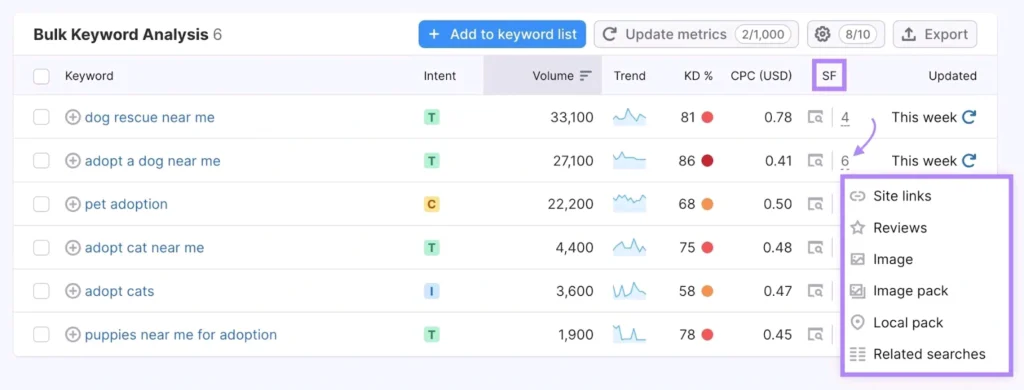Open SERP view icon for adopt cats
The image size is (1024, 390).
(x=815, y=291)
